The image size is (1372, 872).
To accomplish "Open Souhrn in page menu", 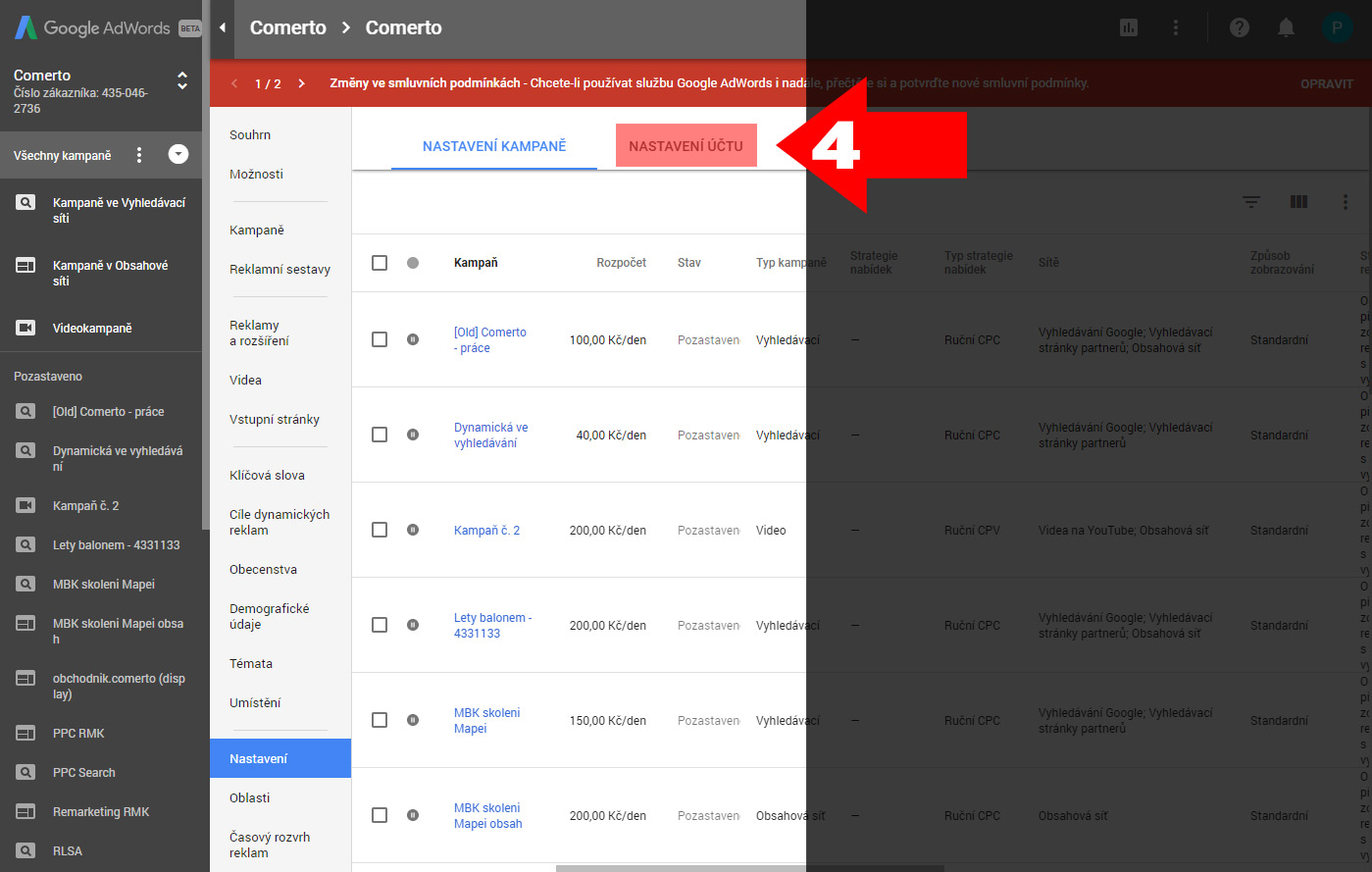I will point(250,135).
